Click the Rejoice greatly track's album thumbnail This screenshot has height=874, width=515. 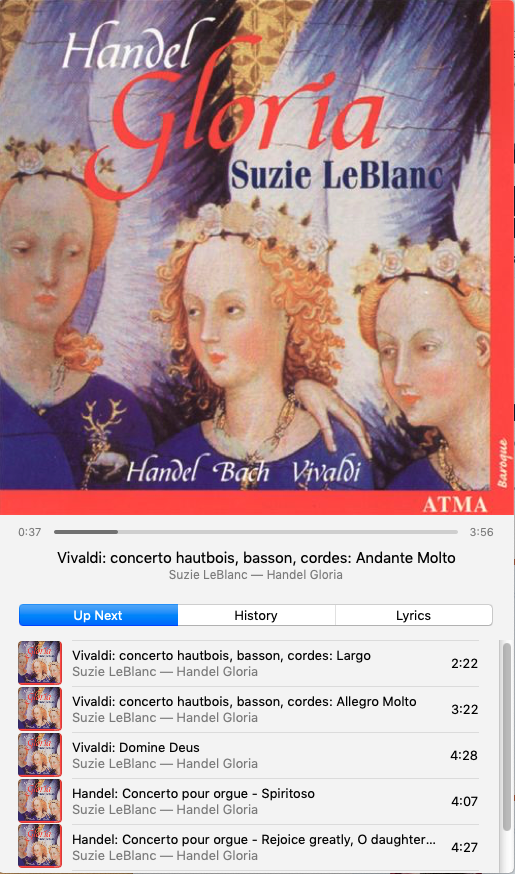click(x=40, y=846)
